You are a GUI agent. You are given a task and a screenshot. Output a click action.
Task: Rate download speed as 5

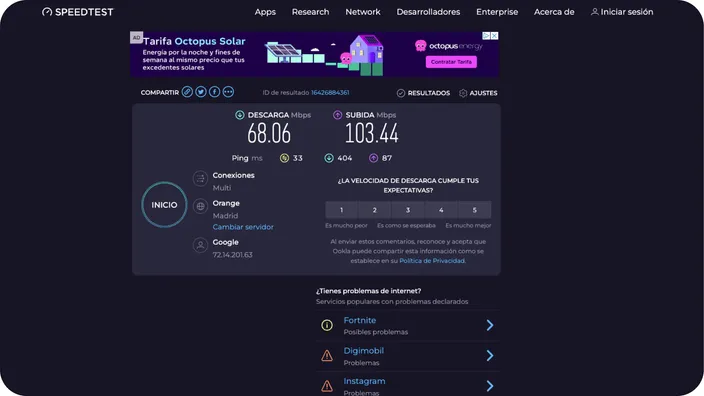[475, 210]
